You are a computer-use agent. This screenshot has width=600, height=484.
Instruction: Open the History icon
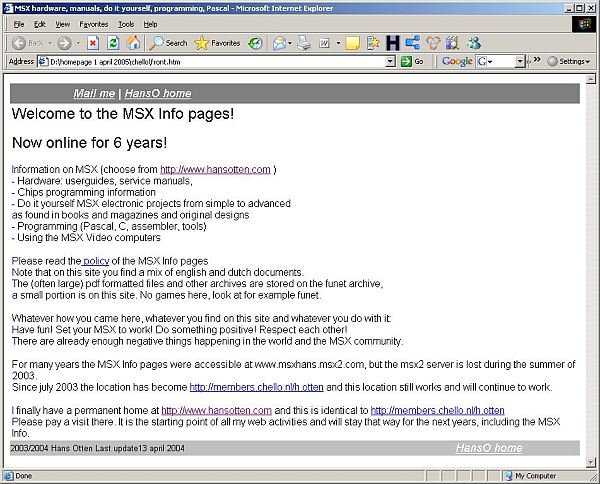(x=255, y=43)
